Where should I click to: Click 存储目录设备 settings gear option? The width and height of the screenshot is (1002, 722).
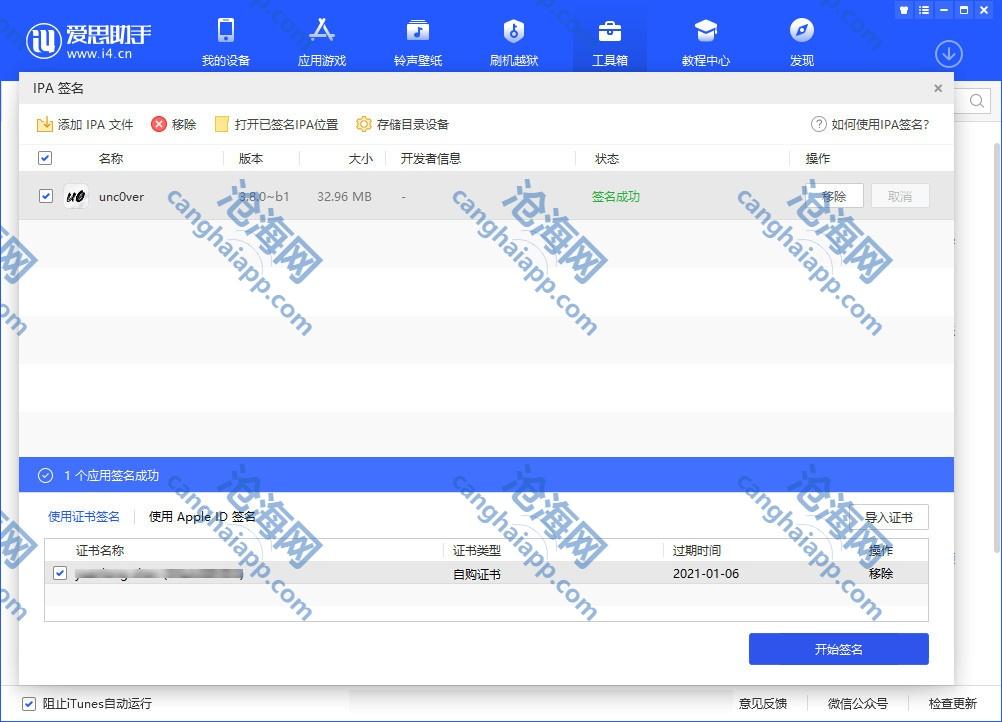[x=403, y=125]
